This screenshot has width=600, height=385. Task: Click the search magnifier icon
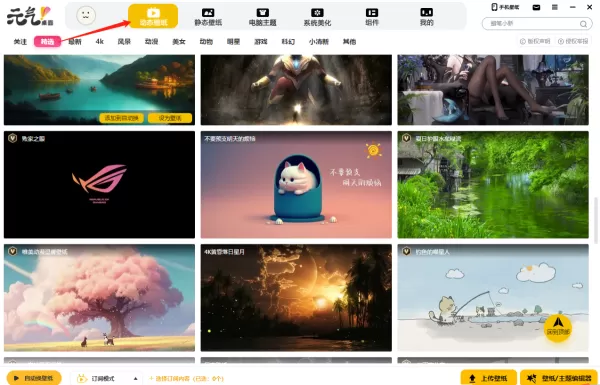coord(583,24)
